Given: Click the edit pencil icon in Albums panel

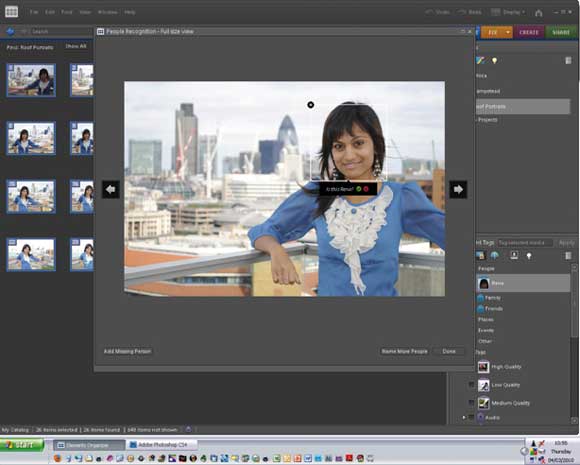Looking at the screenshot, I should click(x=480, y=60).
